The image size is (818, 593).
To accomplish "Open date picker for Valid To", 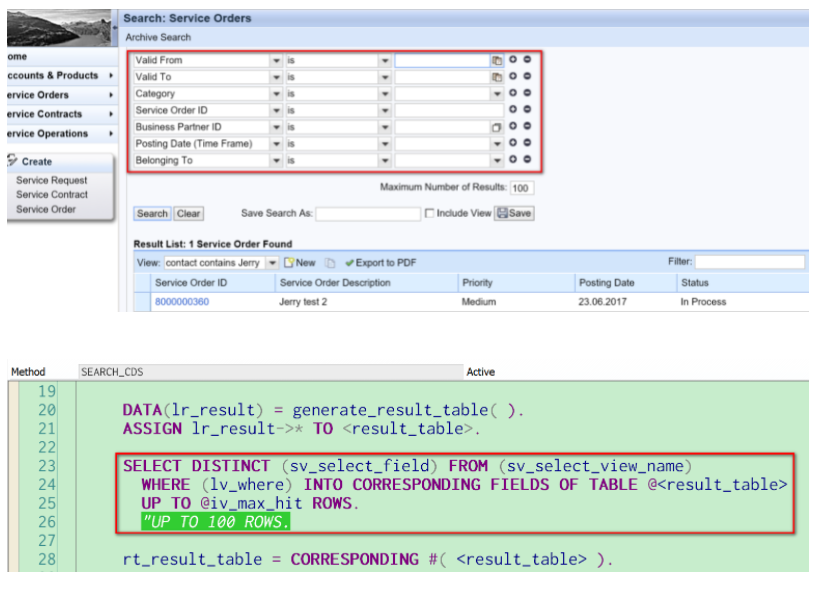I will [497, 77].
